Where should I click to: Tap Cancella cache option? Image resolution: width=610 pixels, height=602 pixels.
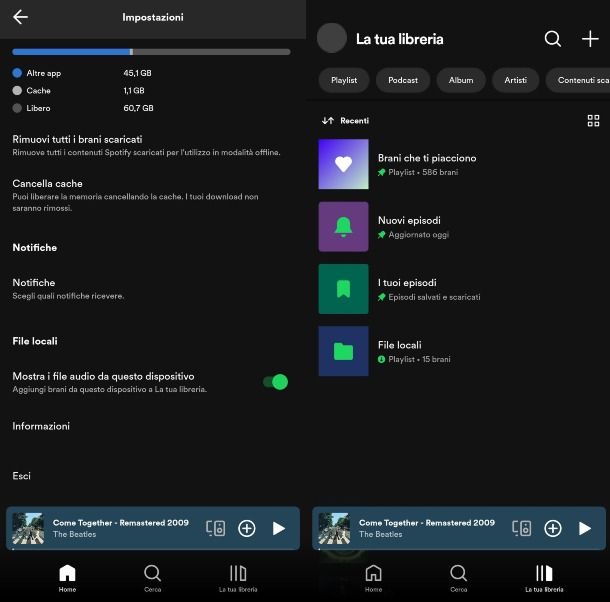point(135,195)
